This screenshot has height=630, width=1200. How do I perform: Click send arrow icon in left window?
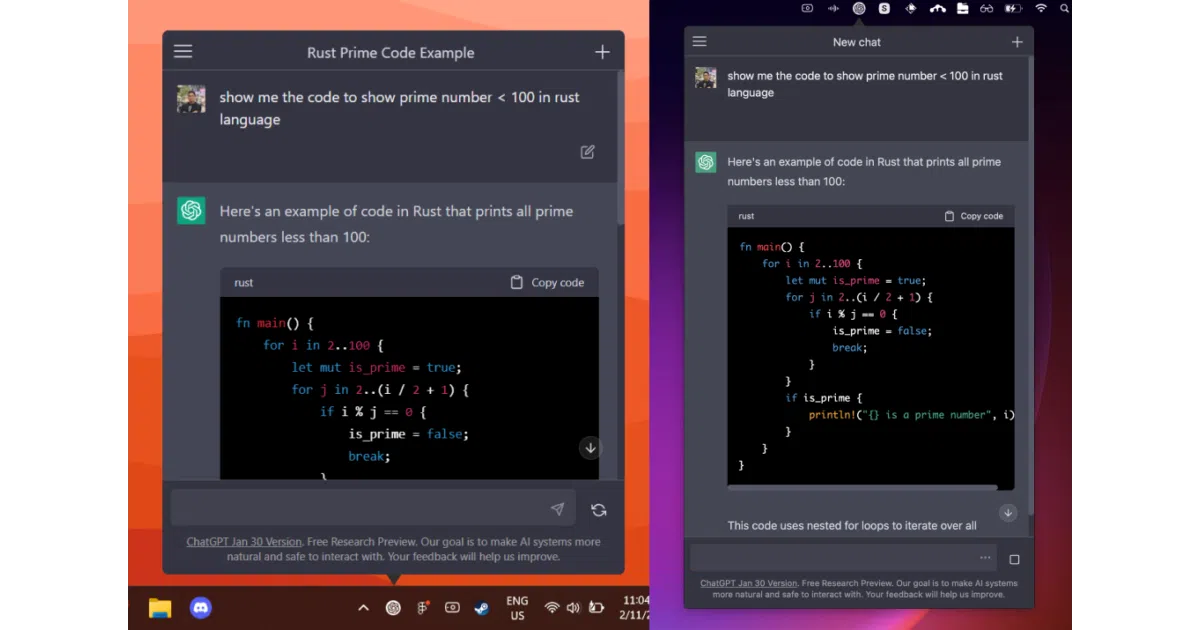pos(557,509)
